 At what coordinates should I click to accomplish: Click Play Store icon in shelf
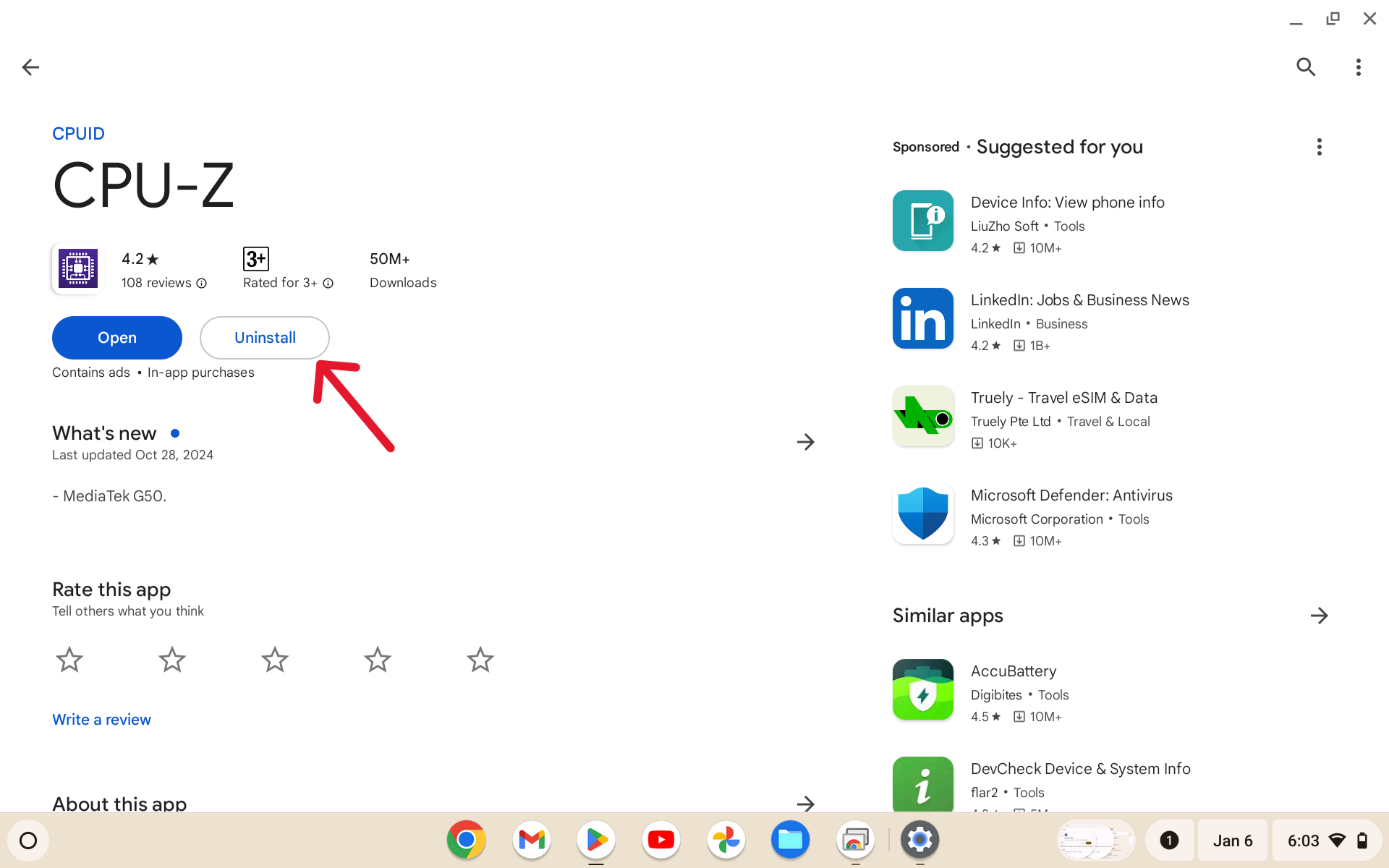[x=596, y=840]
